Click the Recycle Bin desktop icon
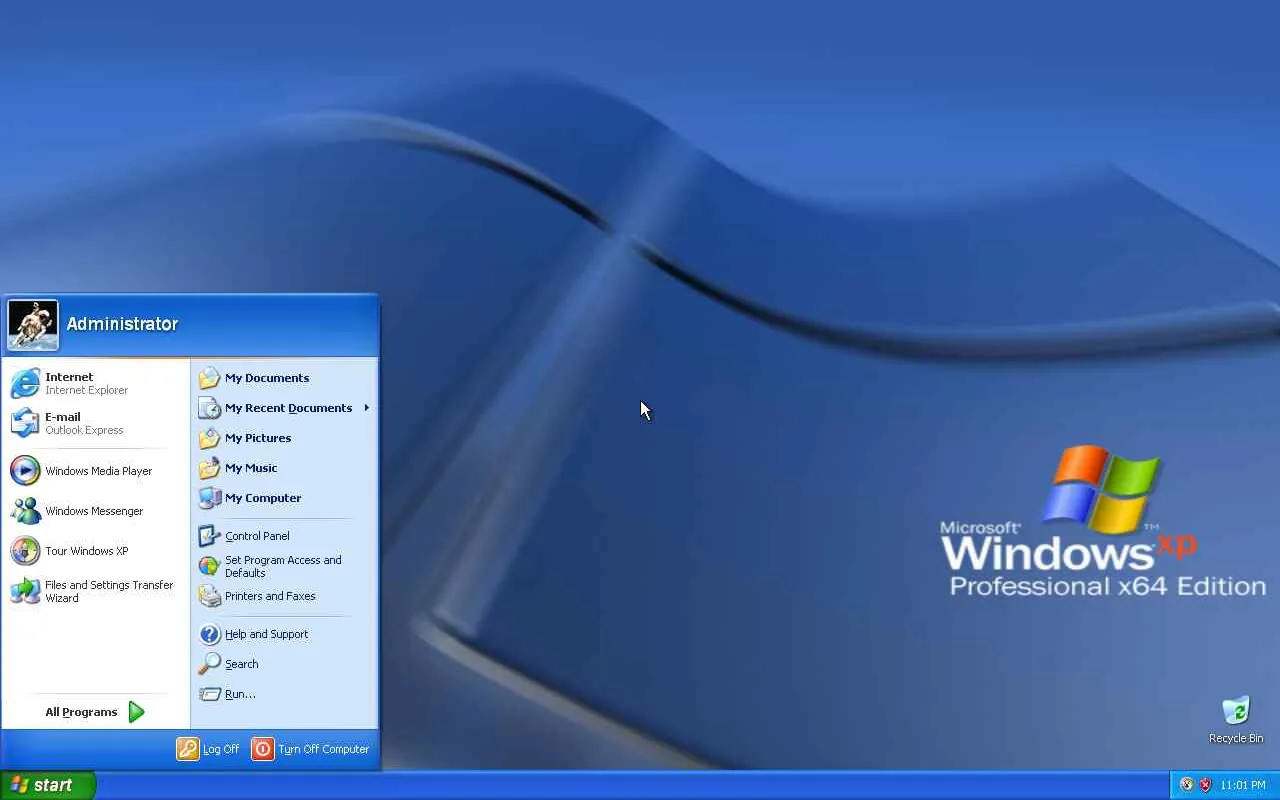 [x=1236, y=719]
